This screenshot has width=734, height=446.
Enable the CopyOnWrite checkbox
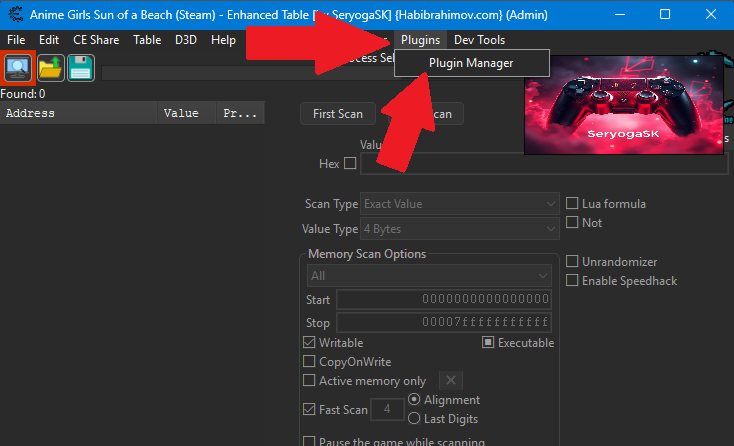(x=309, y=361)
